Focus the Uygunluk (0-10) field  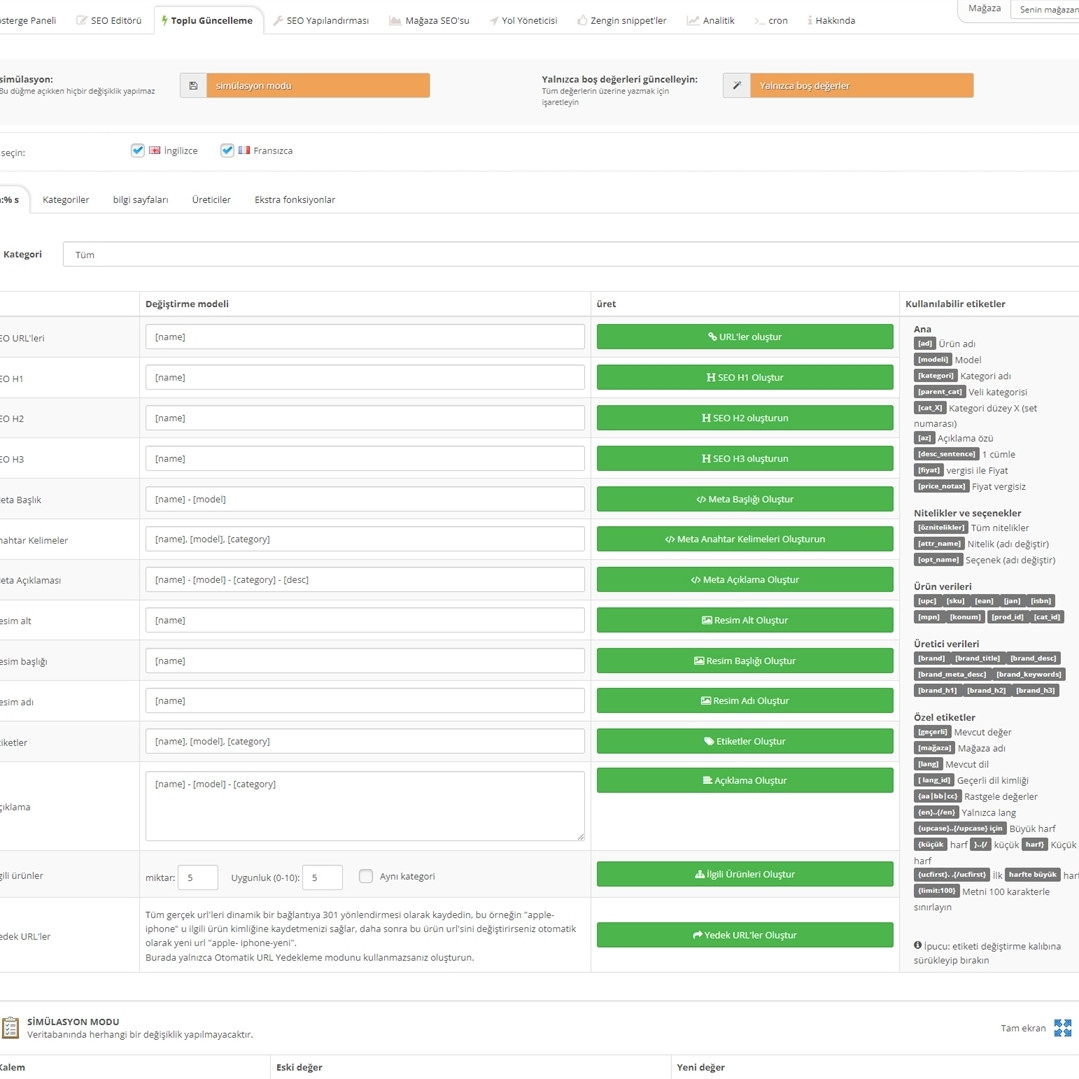pos(322,877)
